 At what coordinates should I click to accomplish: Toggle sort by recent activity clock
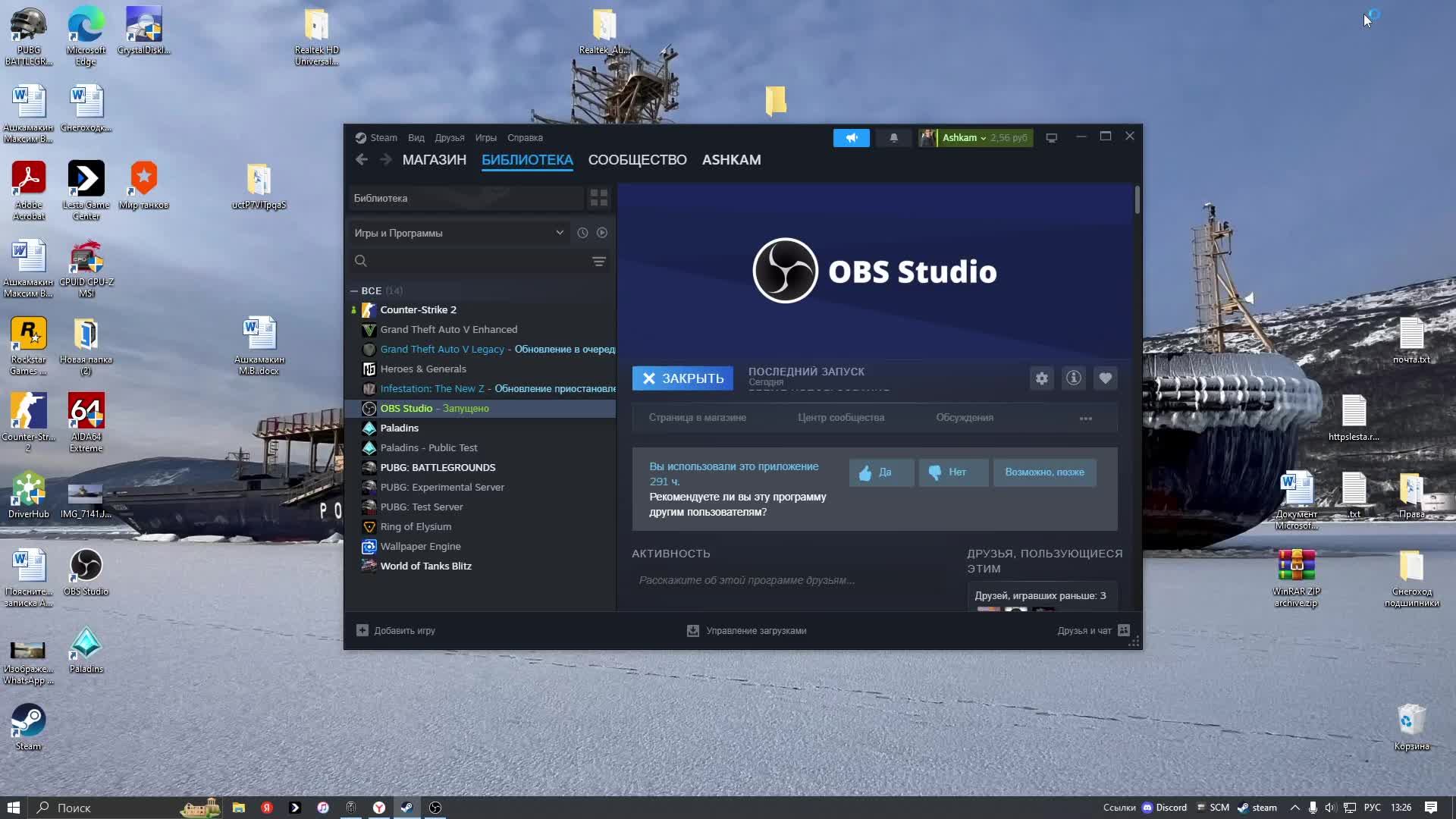click(582, 233)
